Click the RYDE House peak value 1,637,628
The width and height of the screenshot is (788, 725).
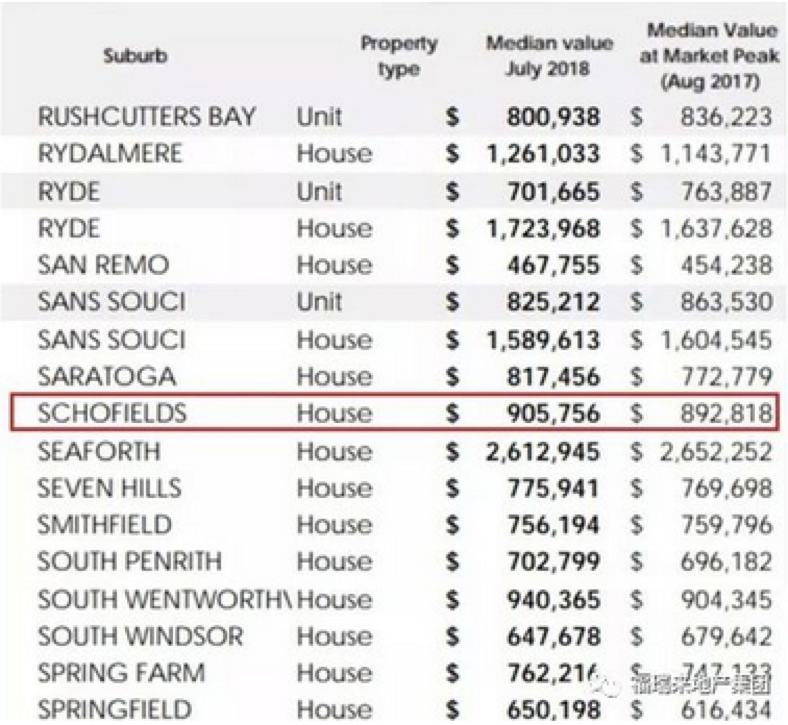[716, 229]
